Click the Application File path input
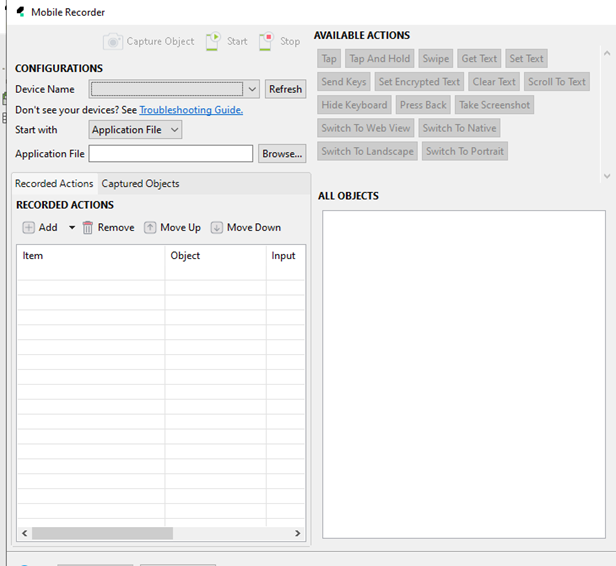The image size is (616, 566). (171, 154)
